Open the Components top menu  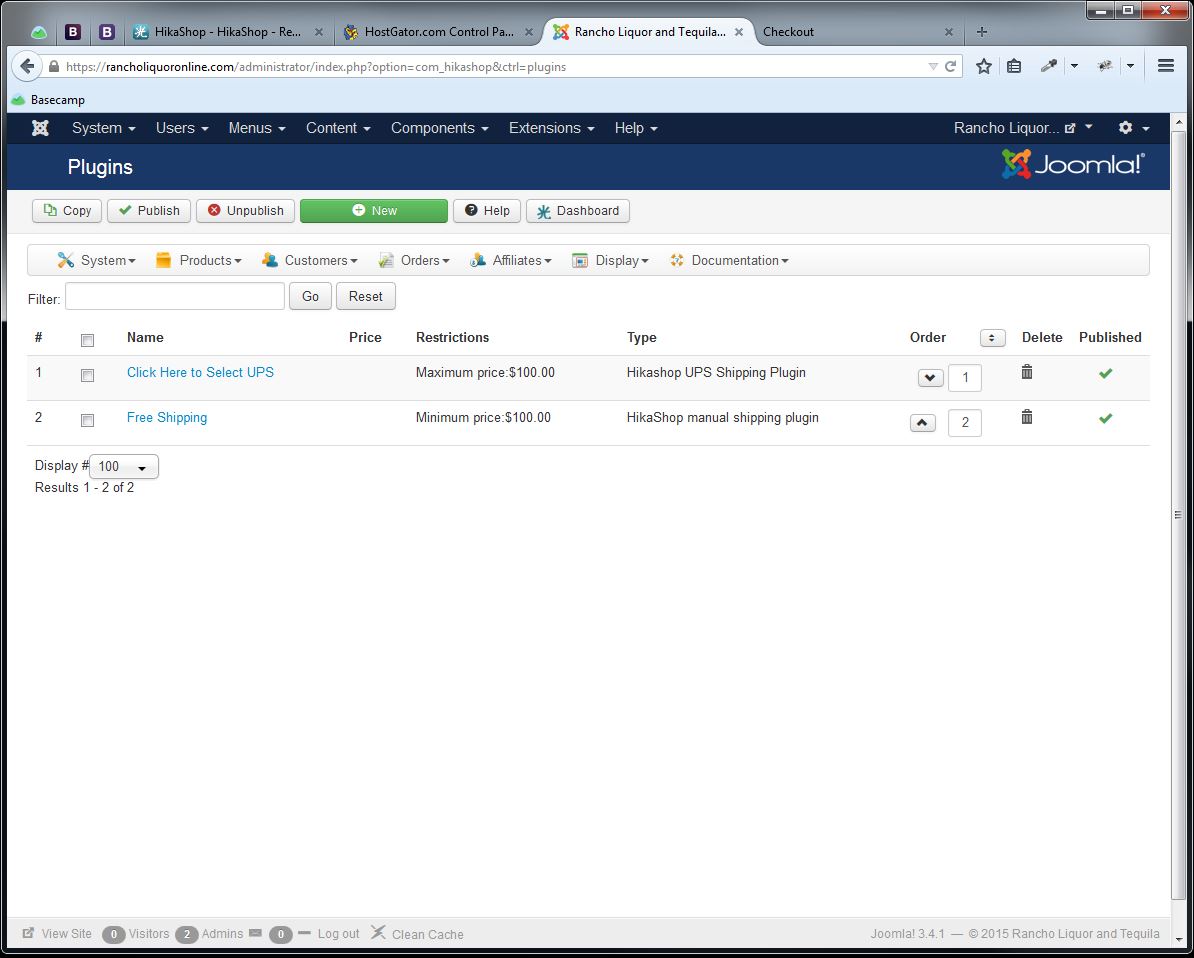pos(439,128)
